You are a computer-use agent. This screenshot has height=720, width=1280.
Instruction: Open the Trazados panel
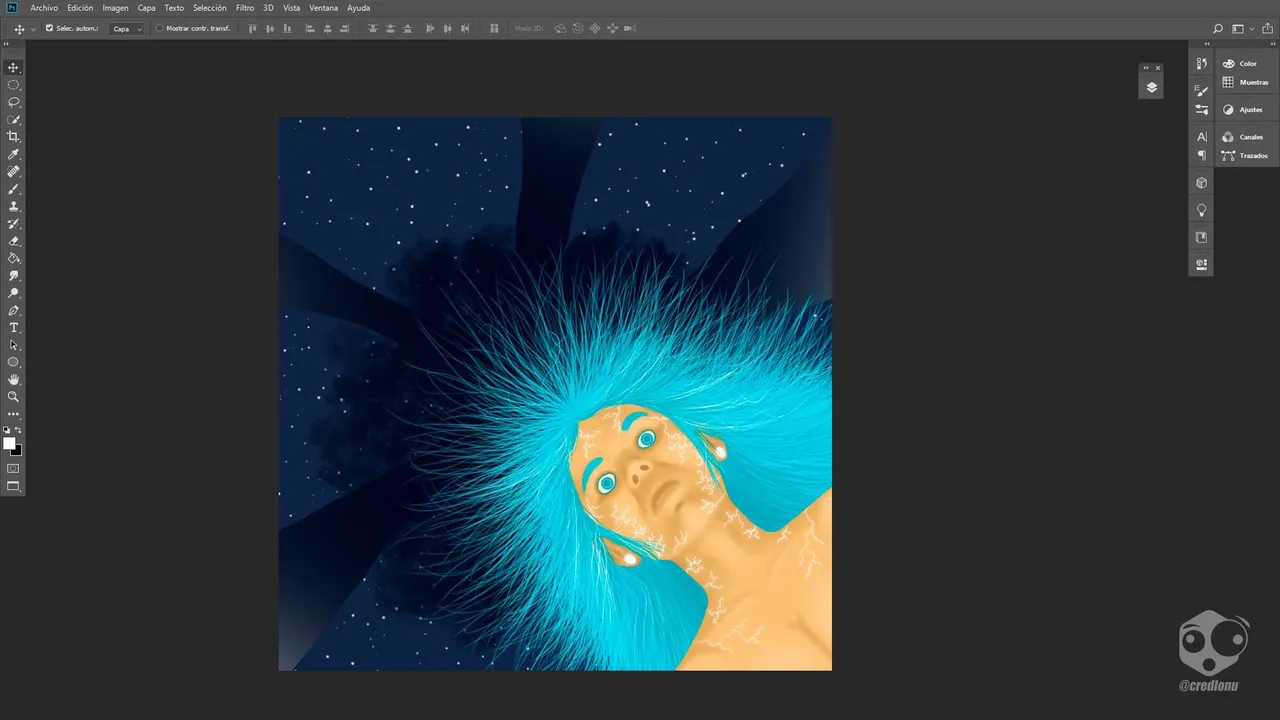click(x=1247, y=156)
